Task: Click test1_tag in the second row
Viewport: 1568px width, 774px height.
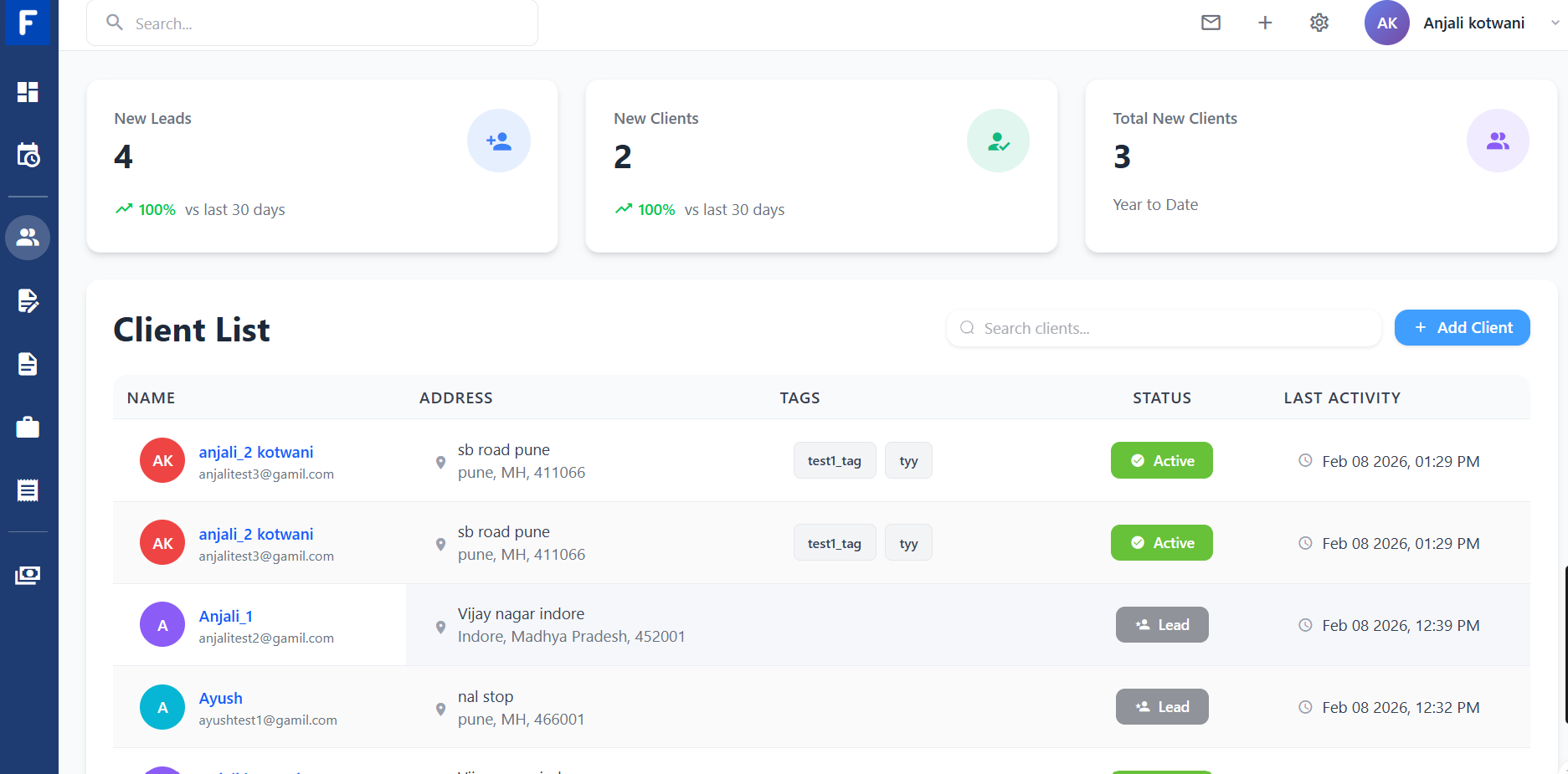Action: click(x=835, y=543)
